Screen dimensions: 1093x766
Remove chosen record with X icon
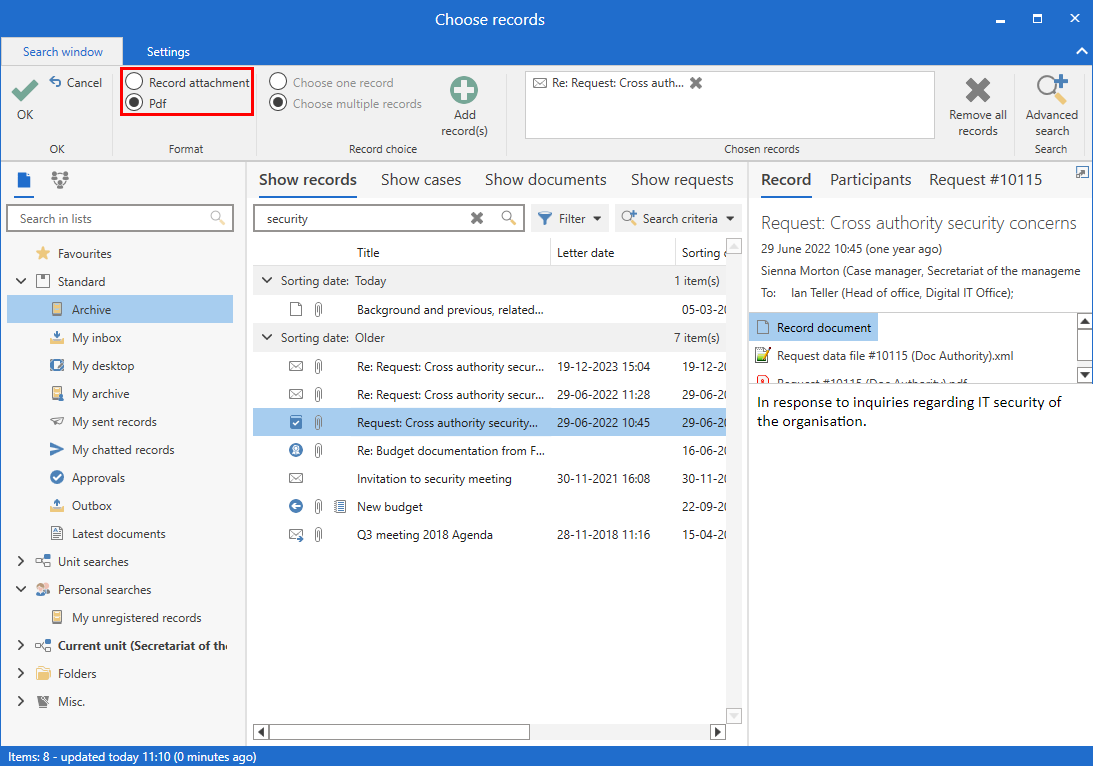coord(696,83)
